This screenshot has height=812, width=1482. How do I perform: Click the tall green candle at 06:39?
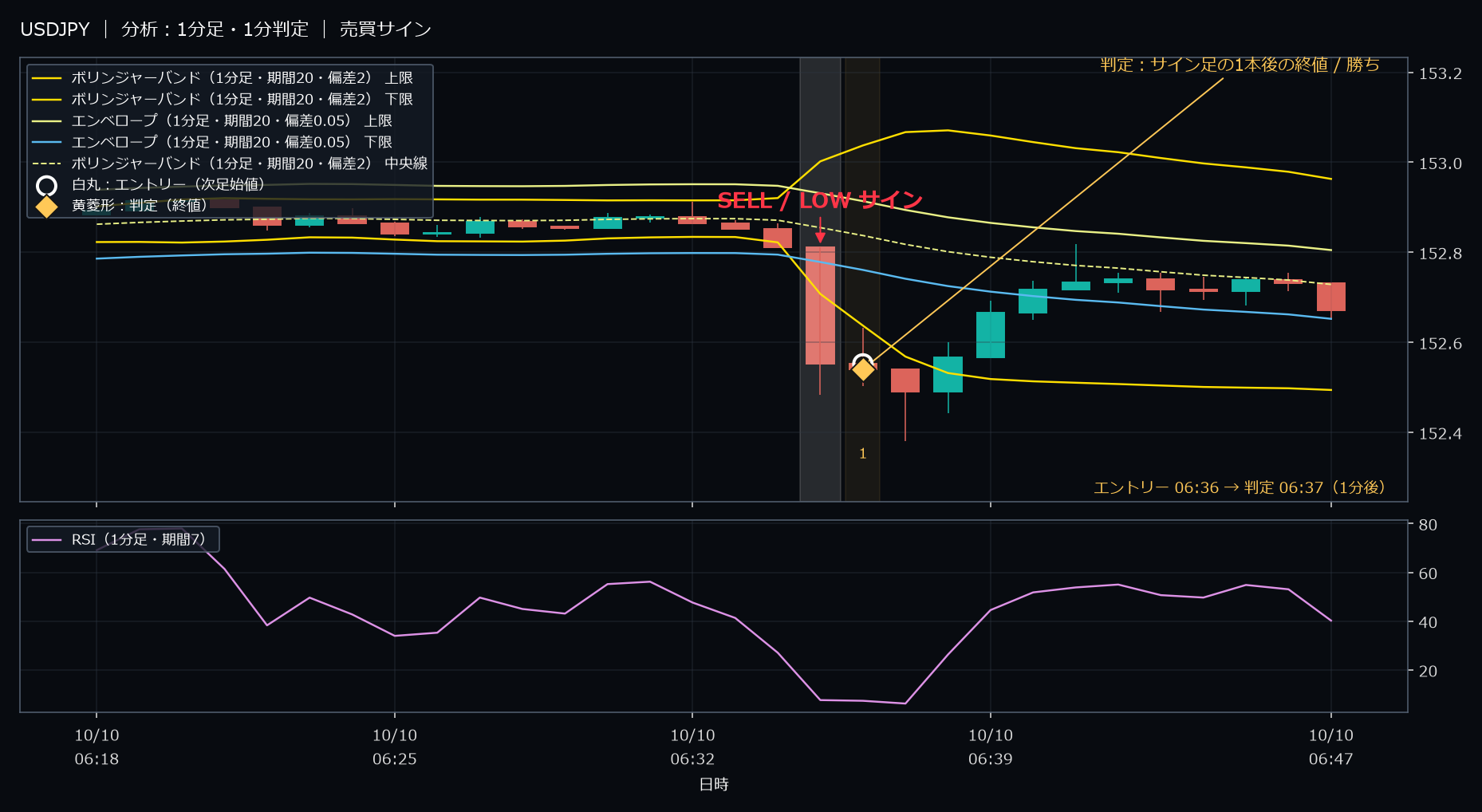coord(991,335)
